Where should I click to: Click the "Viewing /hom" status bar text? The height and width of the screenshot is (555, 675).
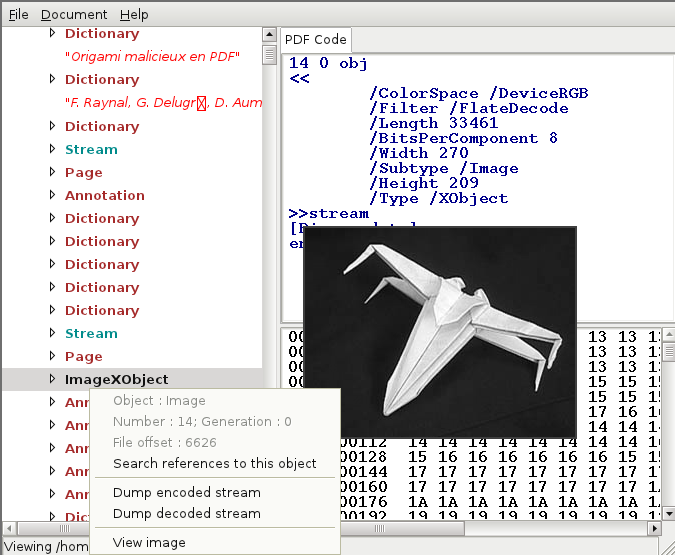(46, 546)
